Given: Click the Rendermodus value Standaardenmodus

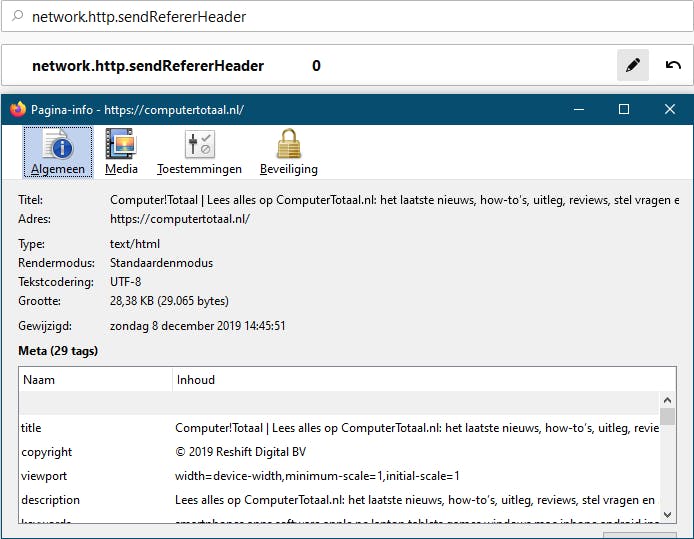Looking at the screenshot, I should click(x=161, y=263).
